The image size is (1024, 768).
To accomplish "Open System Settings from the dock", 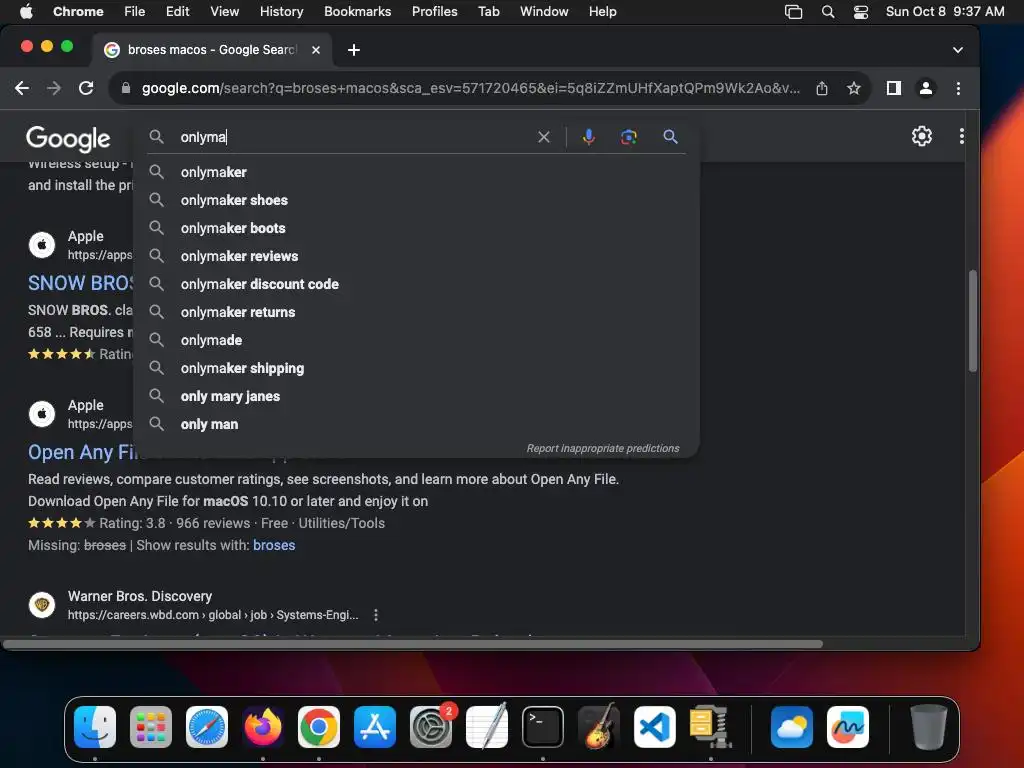I will tap(431, 727).
